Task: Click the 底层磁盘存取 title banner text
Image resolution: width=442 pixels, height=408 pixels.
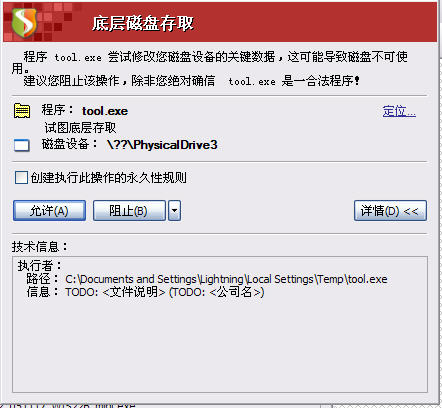Action: 143,23
